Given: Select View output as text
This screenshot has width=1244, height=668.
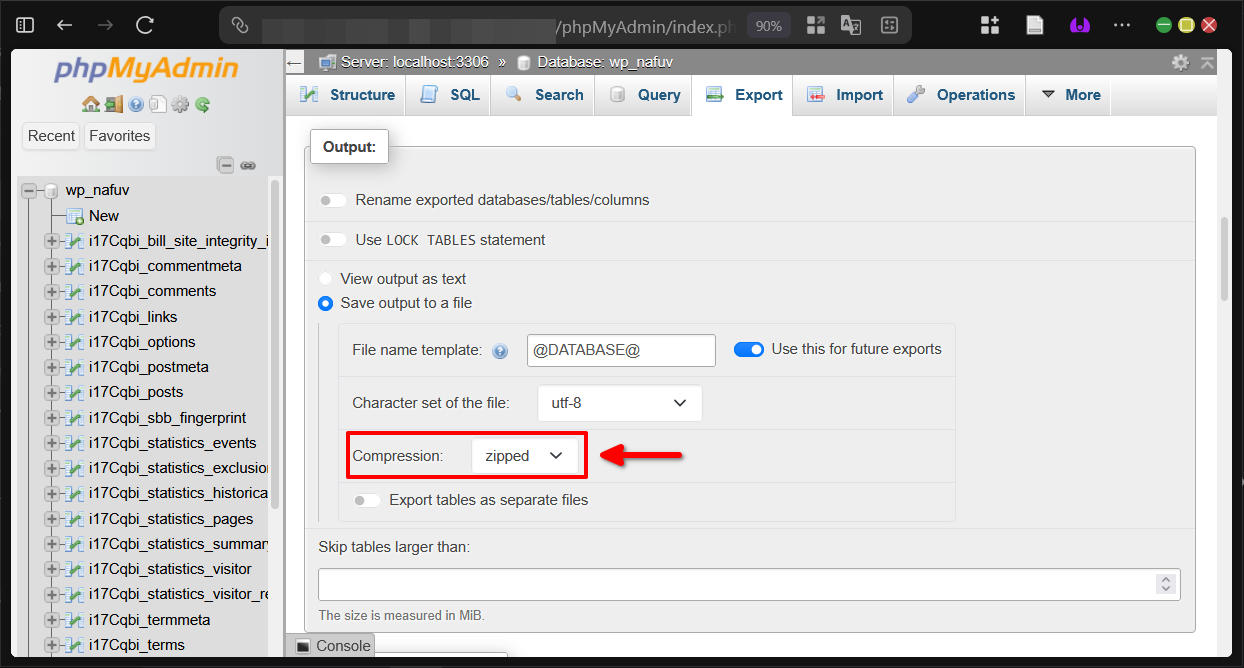Looking at the screenshot, I should point(324,278).
